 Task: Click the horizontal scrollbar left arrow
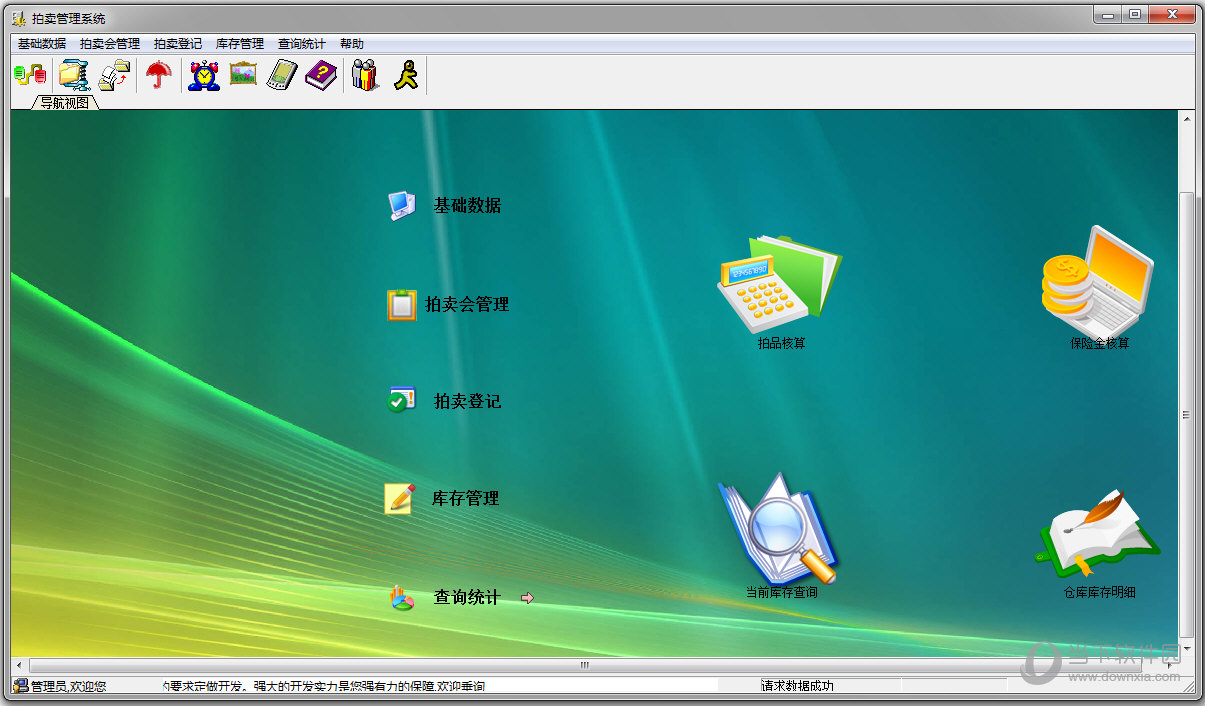[20, 665]
